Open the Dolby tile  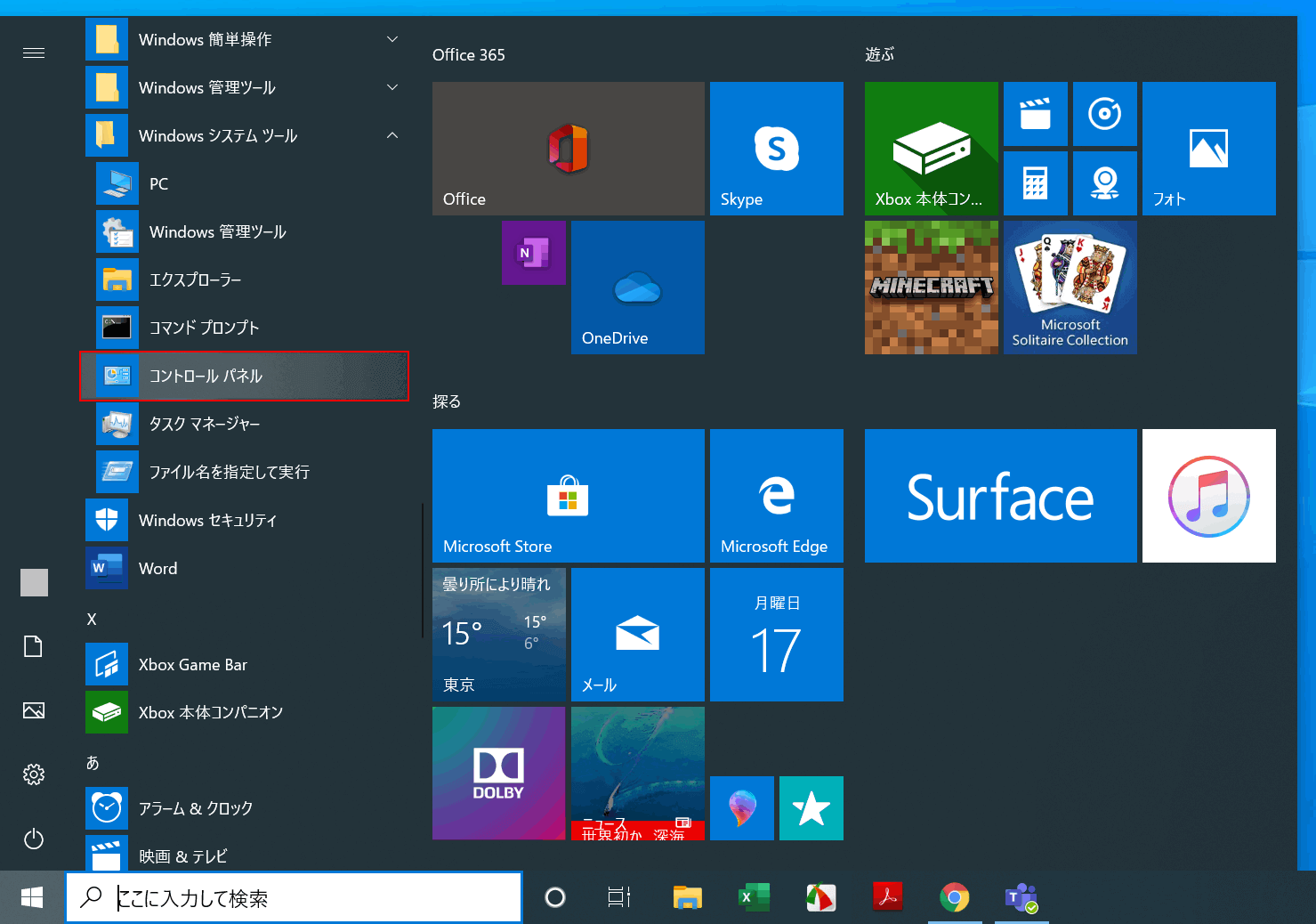(498, 773)
